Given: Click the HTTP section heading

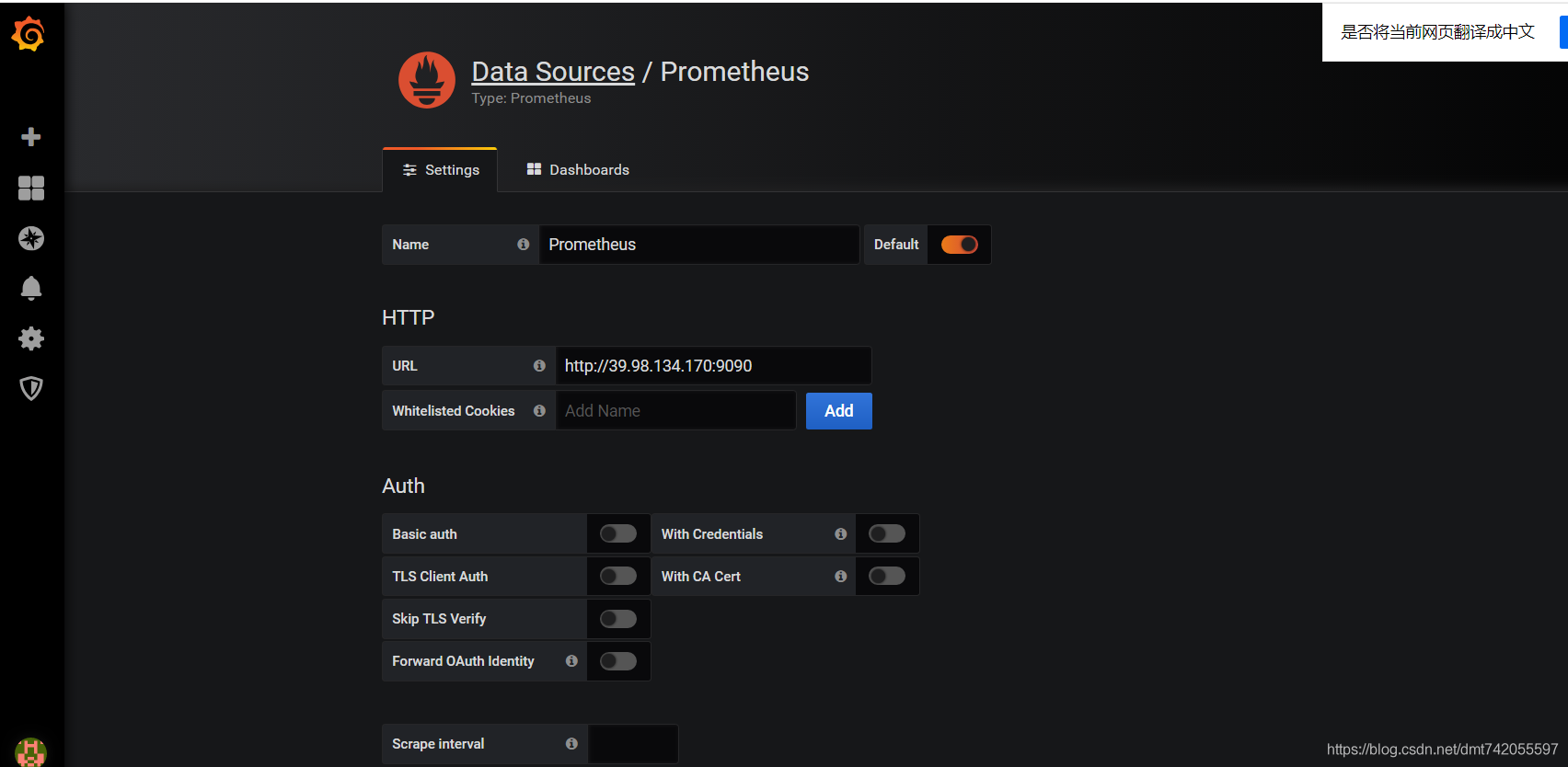Looking at the screenshot, I should pyautogui.click(x=409, y=318).
